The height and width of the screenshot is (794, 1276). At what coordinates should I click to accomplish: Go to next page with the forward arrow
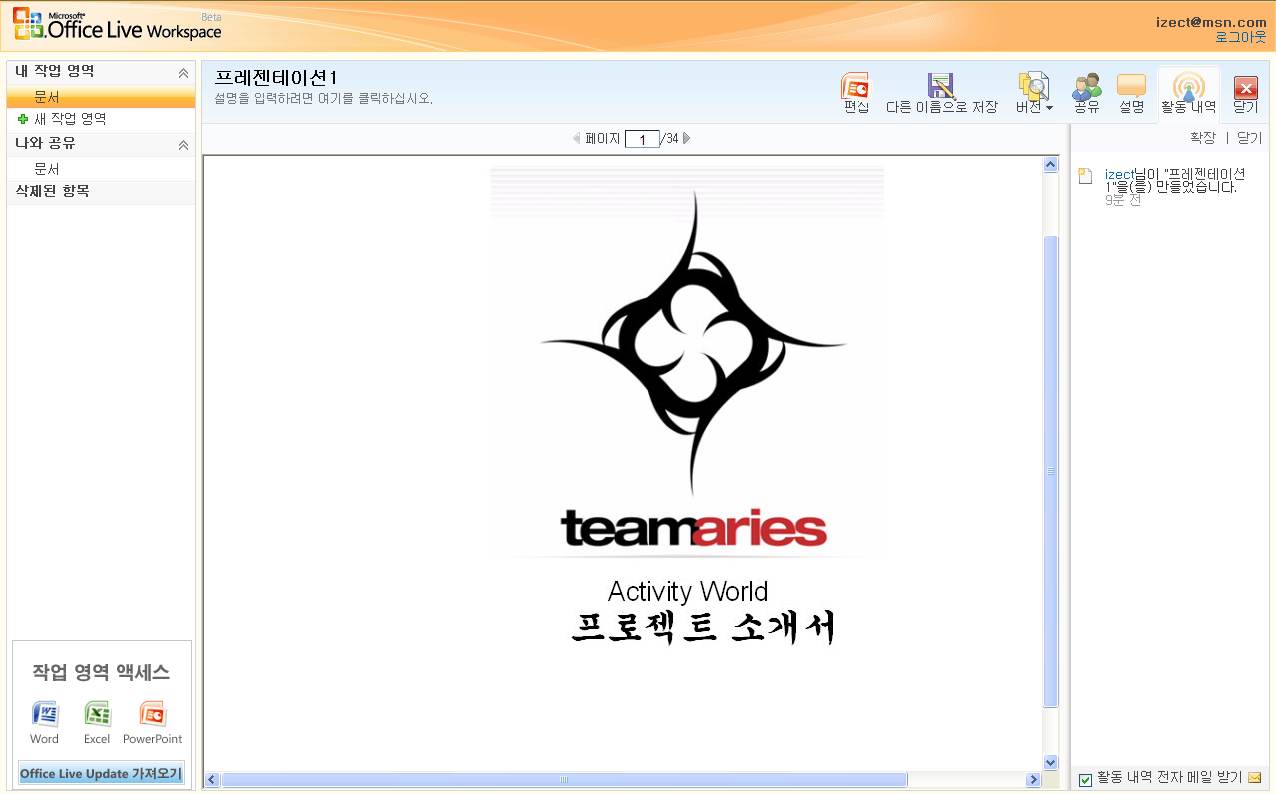click(x=686, y=138)
